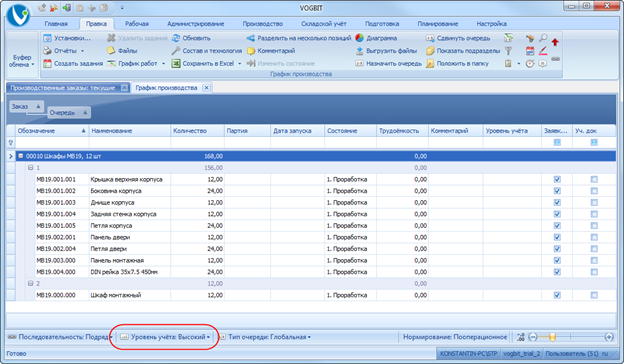The image size is (624, 364).
Task: Click the Обновить refresh icon
Action: click(176, 38)
